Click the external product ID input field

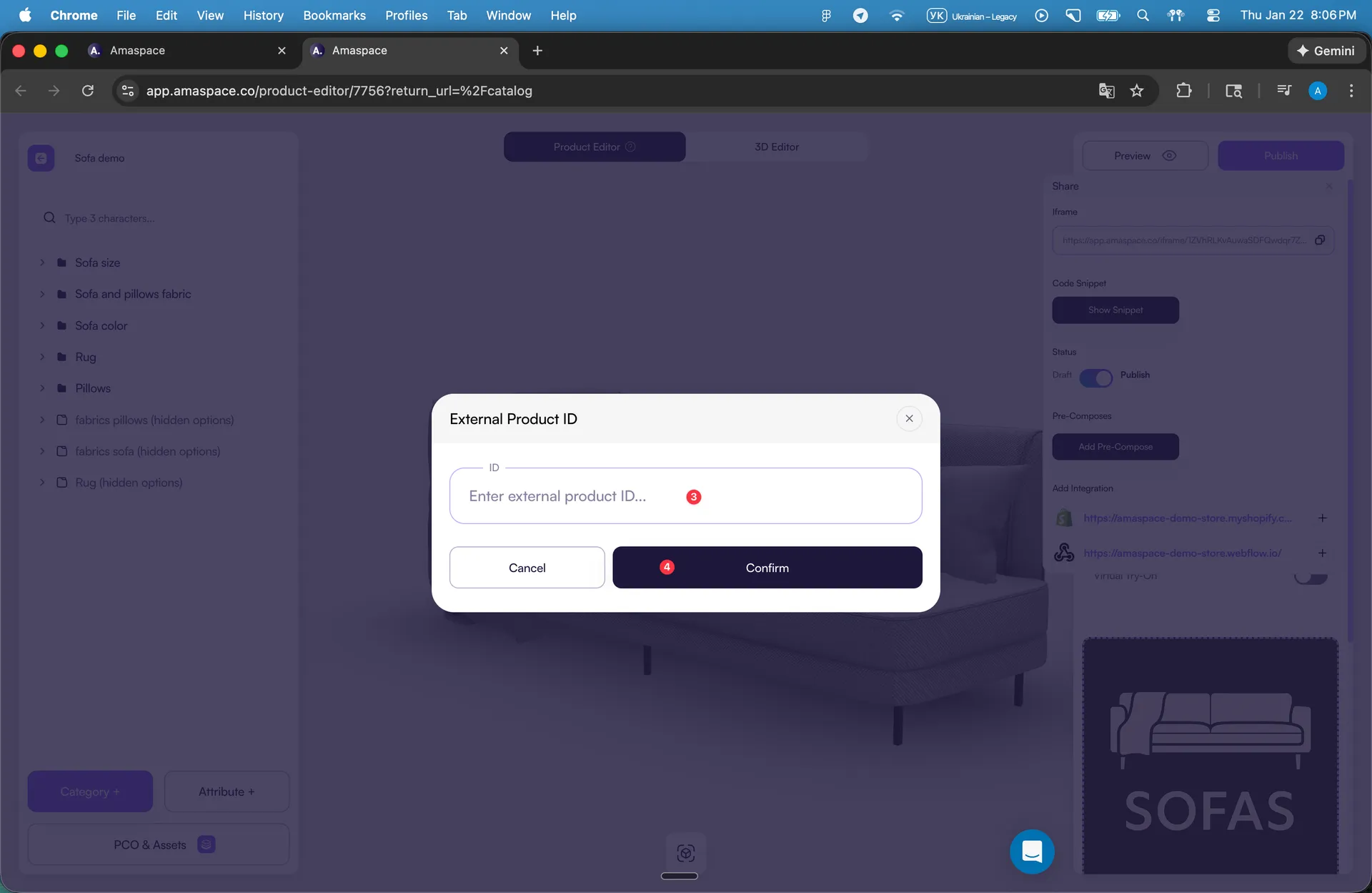click(685, 495)
